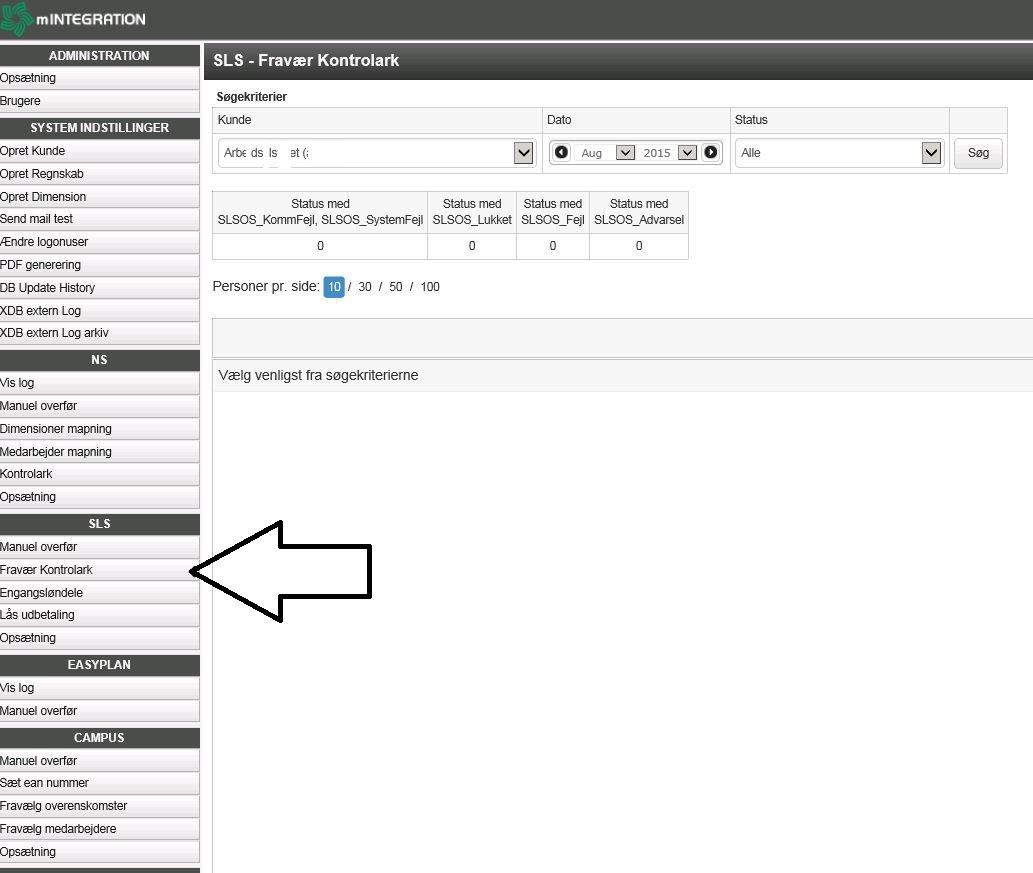Select 10 persons per page

point(334,287)
